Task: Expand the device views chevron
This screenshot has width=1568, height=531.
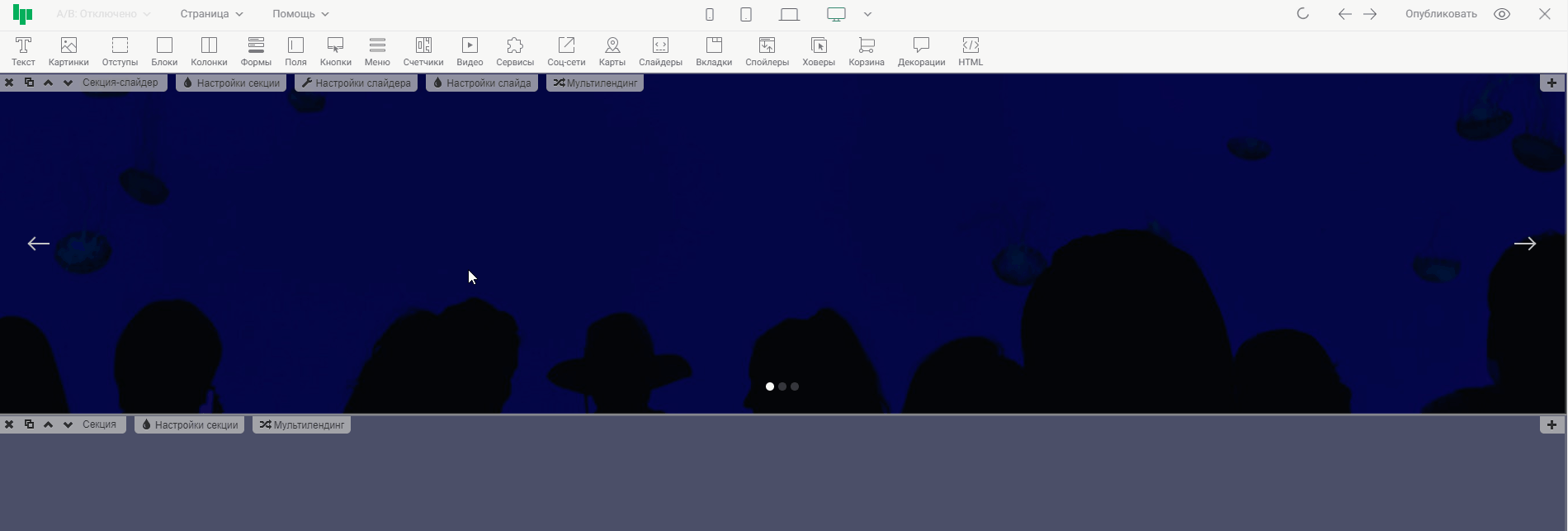Action: [867, 14]
